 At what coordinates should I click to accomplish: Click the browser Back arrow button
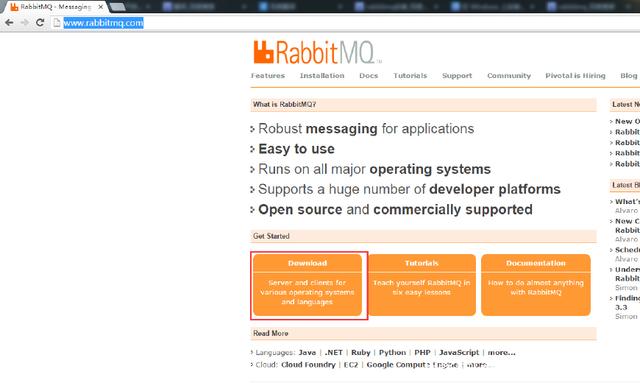[x=9, y=23]
